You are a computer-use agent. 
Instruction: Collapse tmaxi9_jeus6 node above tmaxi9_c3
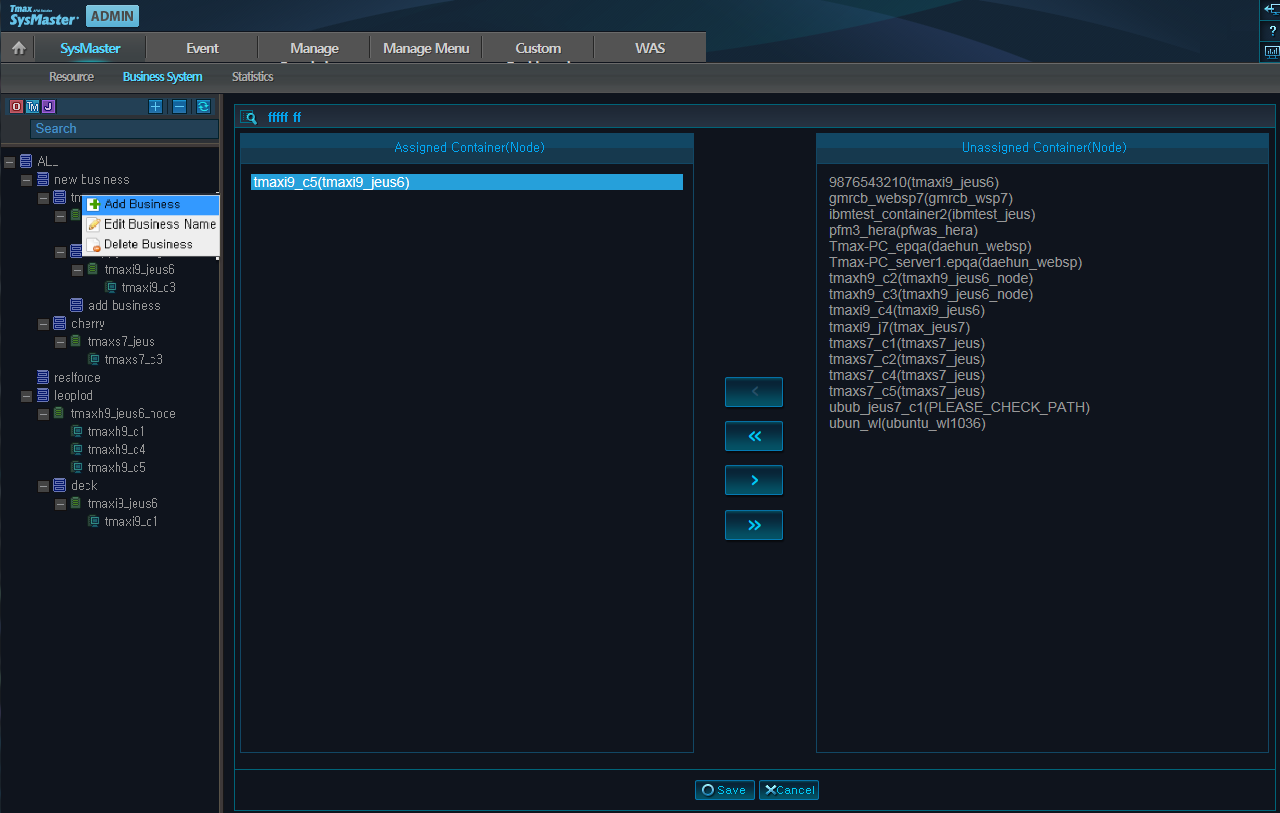click(77, 270)
